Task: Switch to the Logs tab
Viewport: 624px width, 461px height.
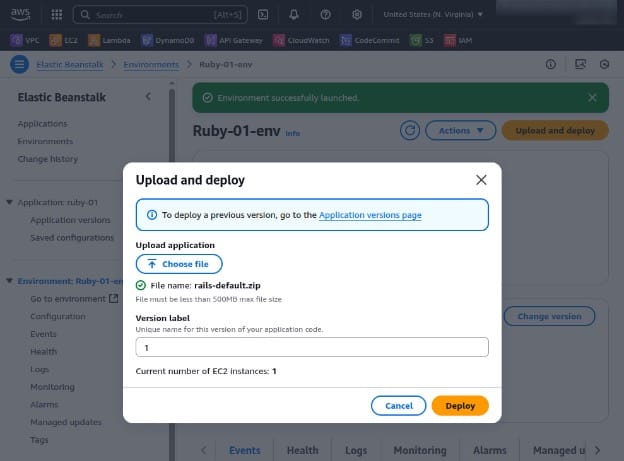Action: click(356, 450)
